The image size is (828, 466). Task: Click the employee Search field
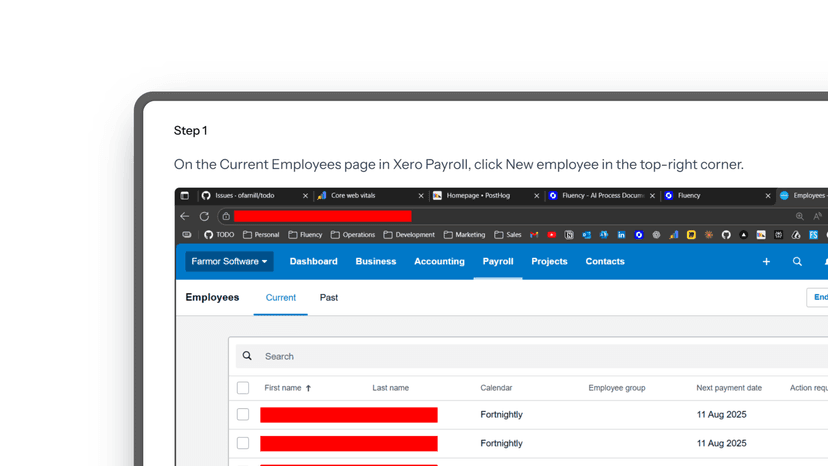(x=532, y=356)
